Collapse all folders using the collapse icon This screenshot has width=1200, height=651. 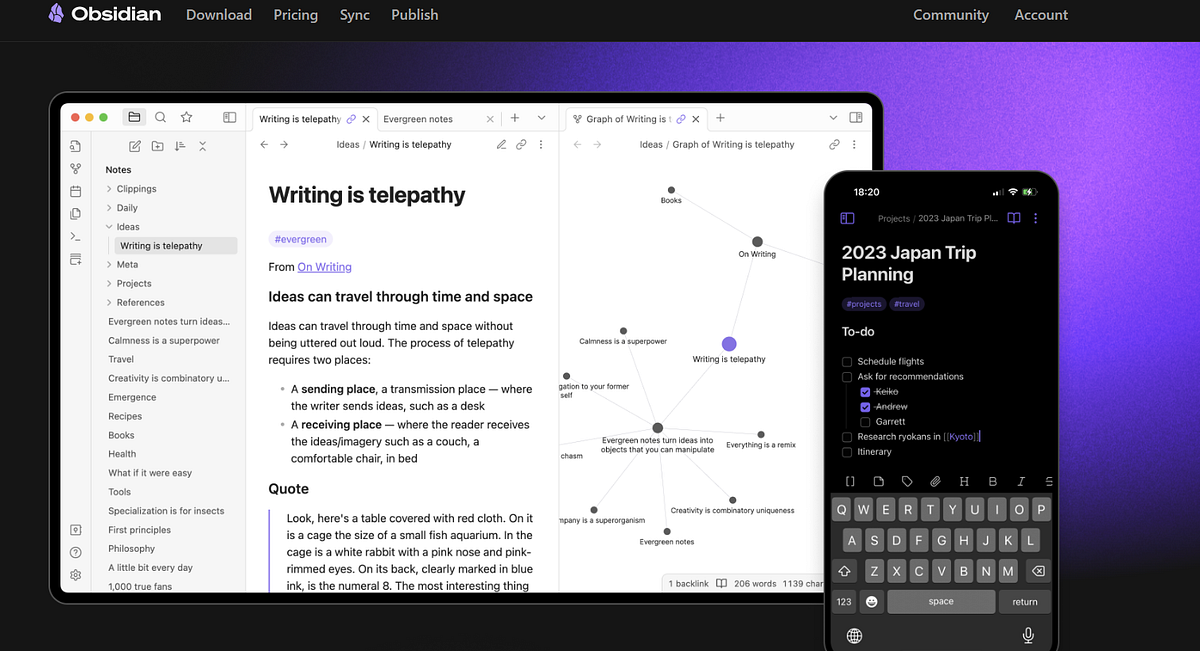coord(202,145)
